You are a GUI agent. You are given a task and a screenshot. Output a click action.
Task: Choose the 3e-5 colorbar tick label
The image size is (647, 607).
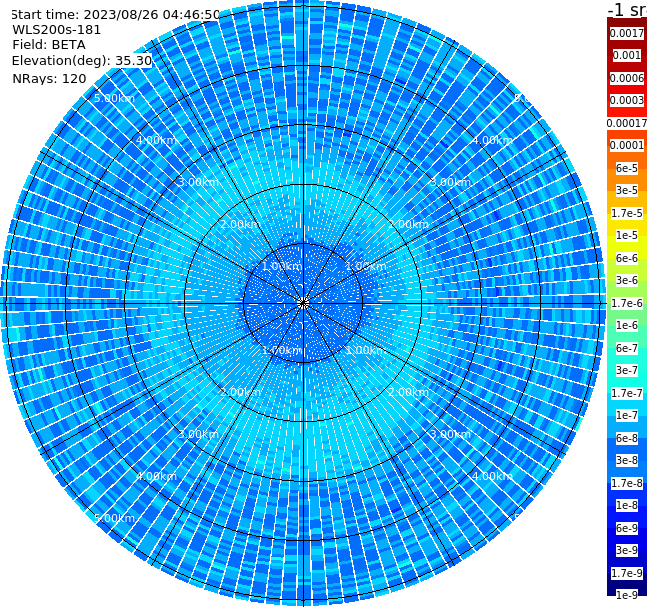[627, 190]
